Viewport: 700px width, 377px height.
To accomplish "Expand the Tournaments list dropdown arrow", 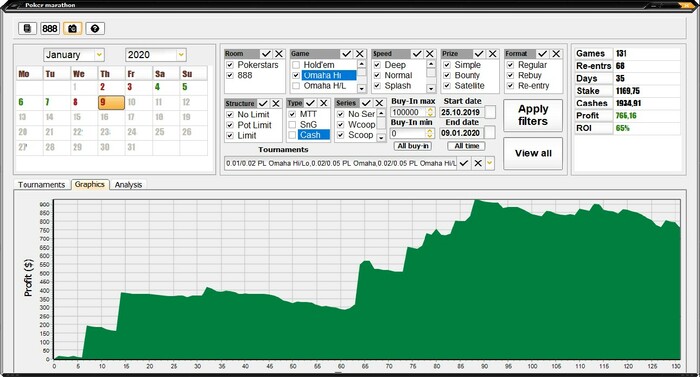I will point(490,163).
